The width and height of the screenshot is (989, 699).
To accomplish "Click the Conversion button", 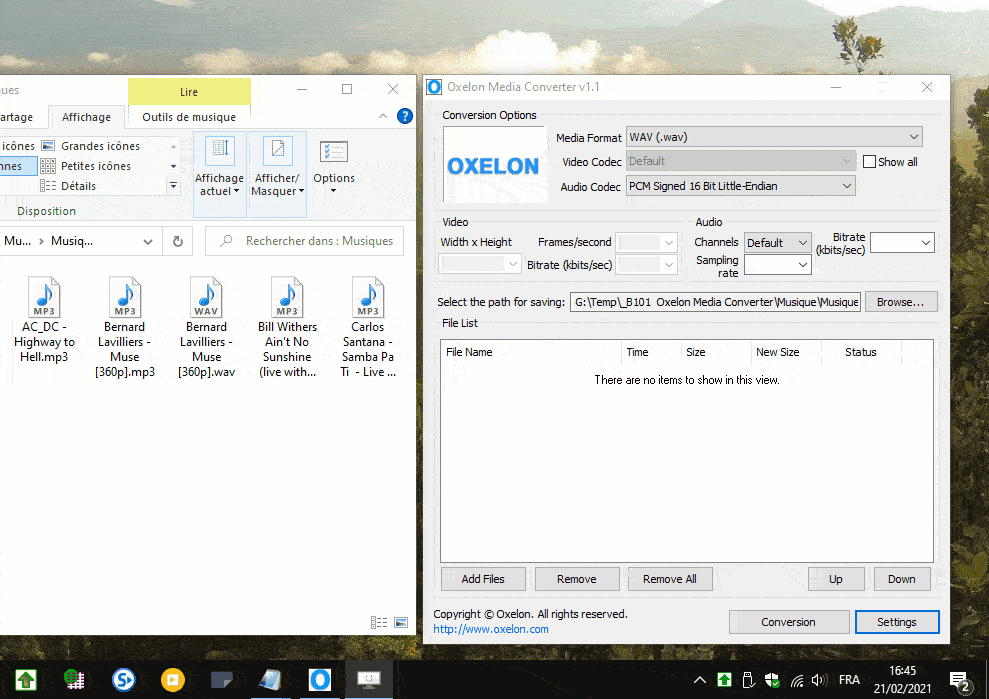I will (788, 621).
